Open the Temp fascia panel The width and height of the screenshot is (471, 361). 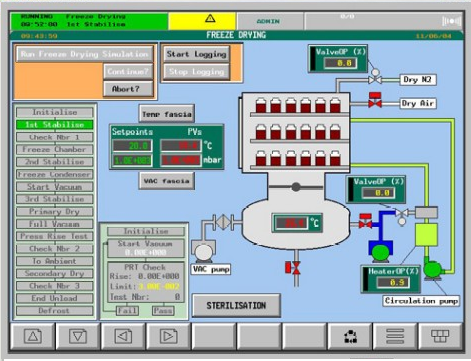coord(167,114)
